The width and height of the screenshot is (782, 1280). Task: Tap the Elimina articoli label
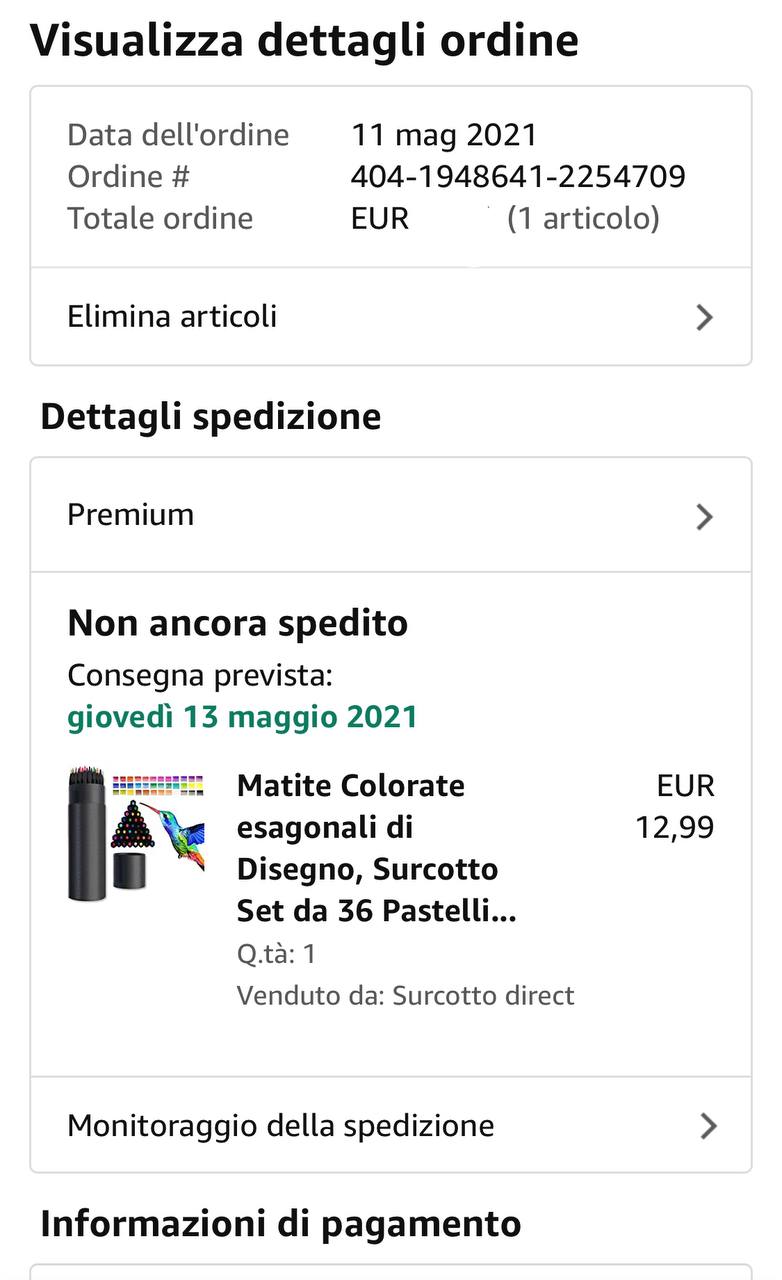pyautogui.click(x=172, y=317)
